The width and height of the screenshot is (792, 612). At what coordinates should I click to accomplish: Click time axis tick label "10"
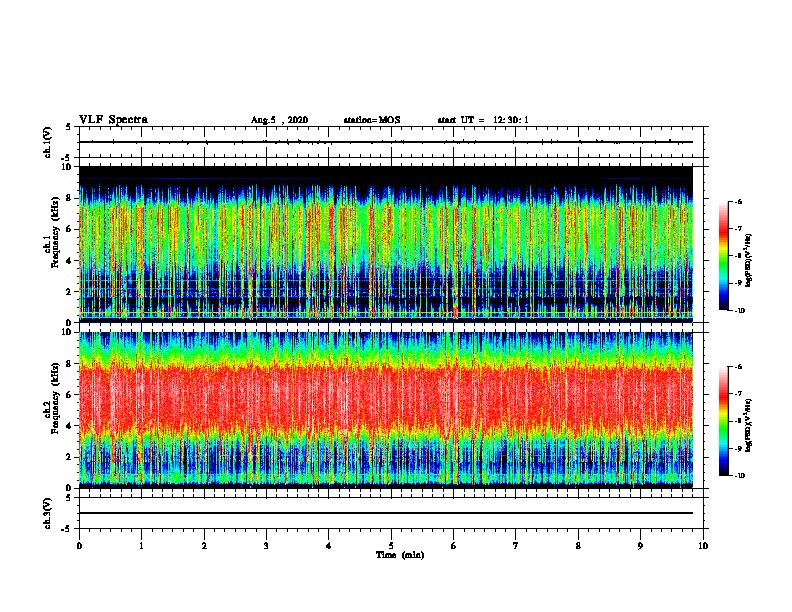pos(703,546)
